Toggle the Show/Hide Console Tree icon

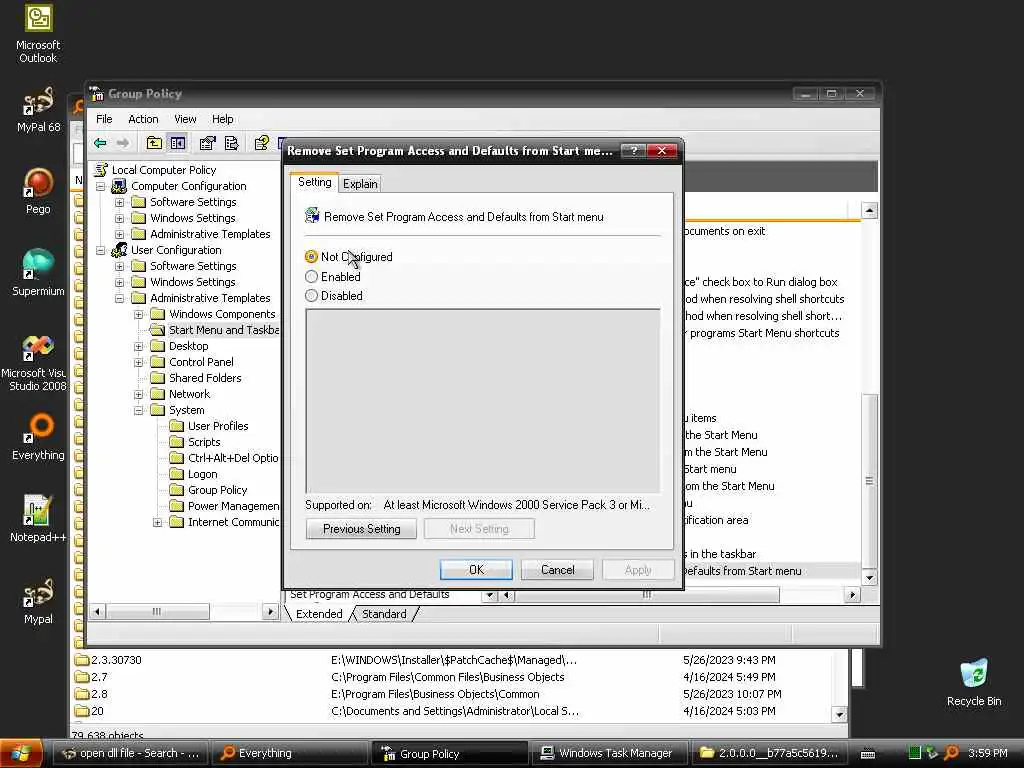[x=177, y=143]
